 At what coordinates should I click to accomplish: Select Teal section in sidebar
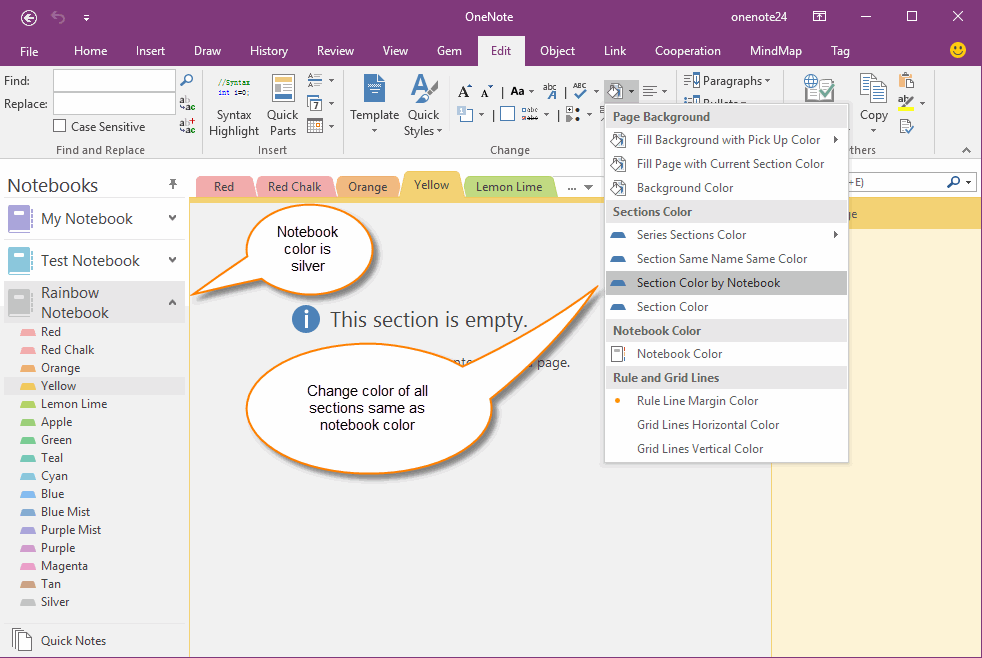tap(52, 458)
